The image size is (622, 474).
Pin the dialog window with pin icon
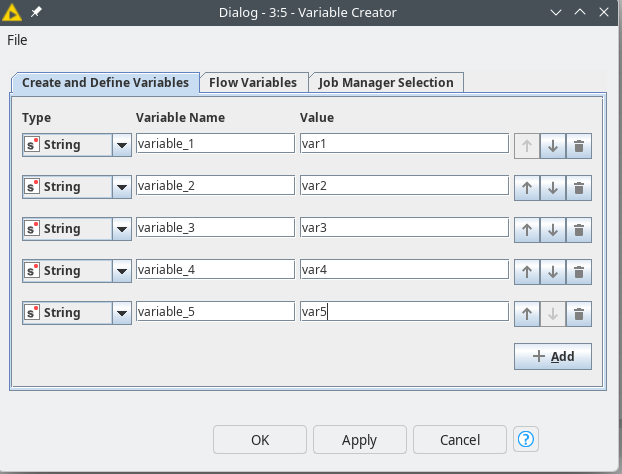point(37,12)
